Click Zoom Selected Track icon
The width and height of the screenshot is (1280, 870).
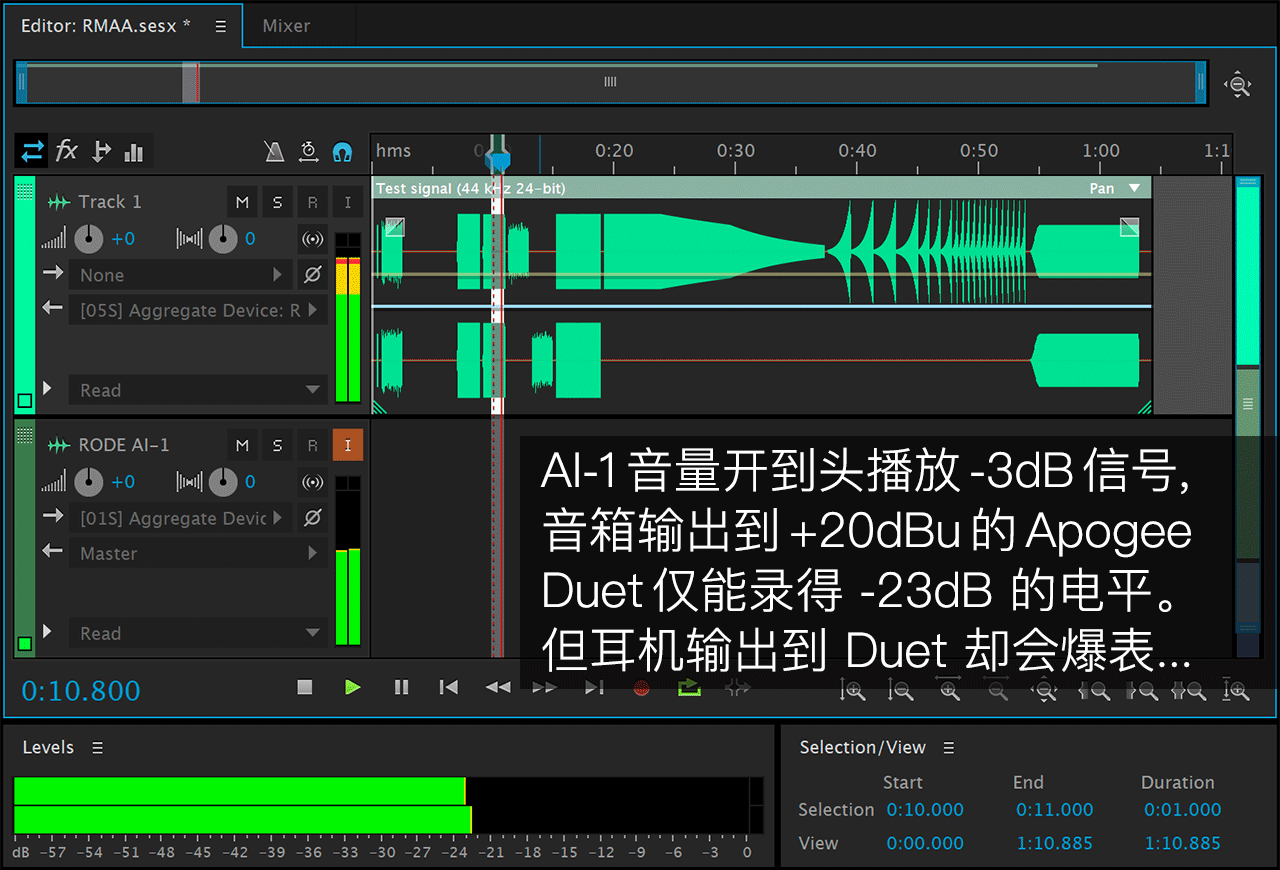[x=1238, y=689]
